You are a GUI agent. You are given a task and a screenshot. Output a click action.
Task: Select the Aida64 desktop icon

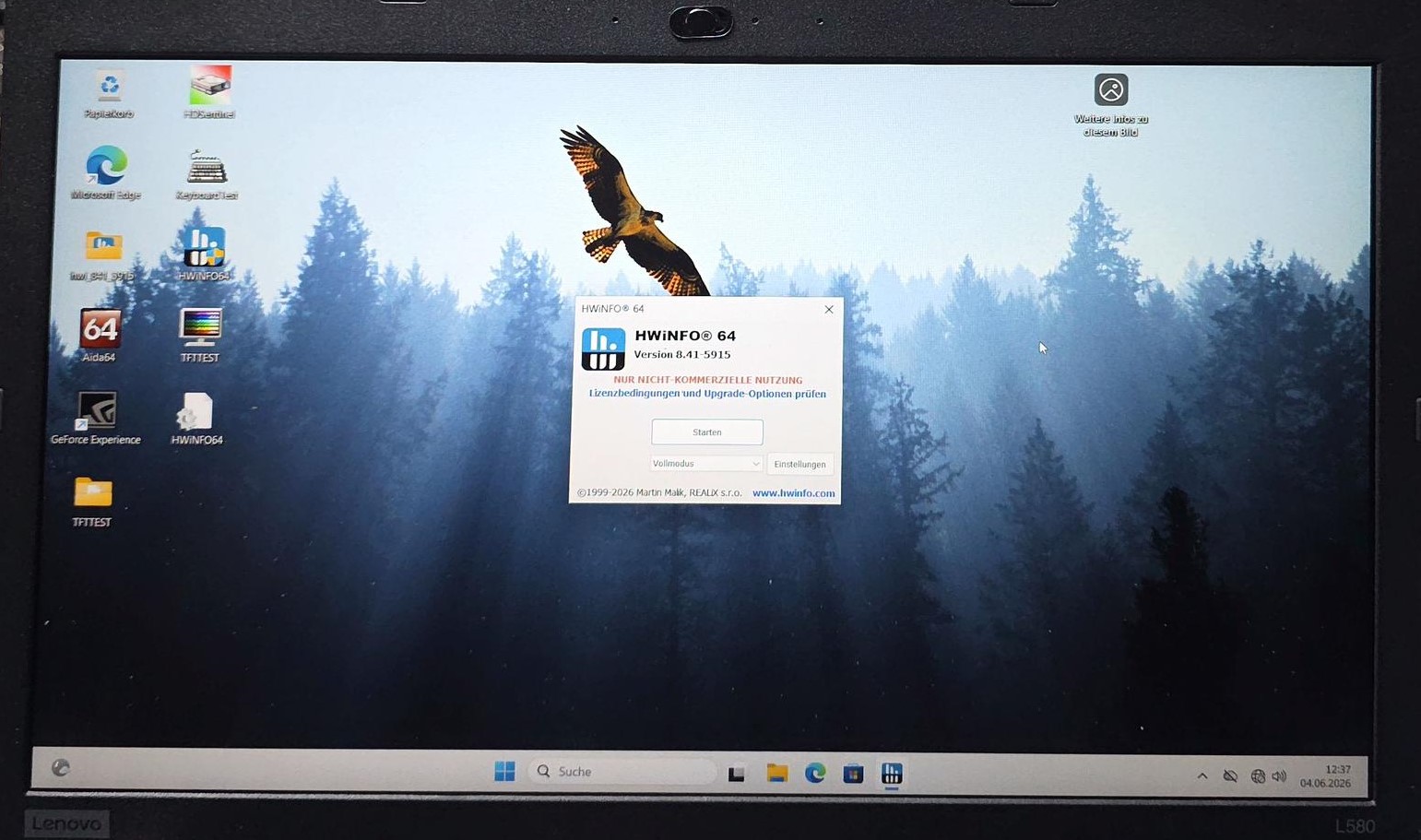[100, 335]
